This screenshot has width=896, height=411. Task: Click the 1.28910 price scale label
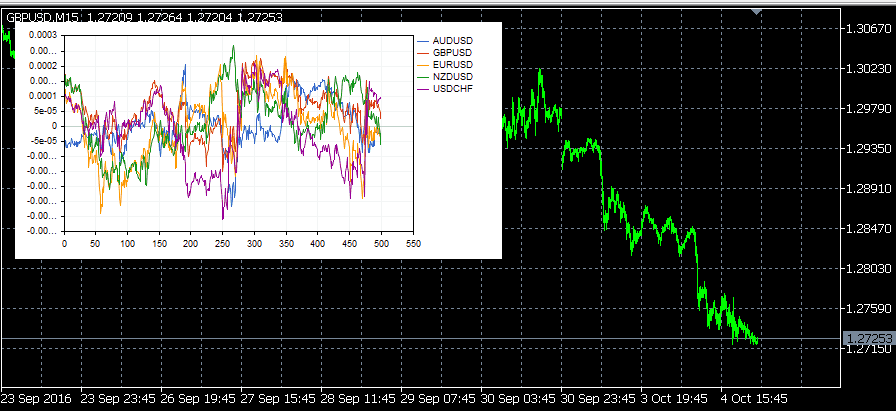[x=868, y=189]
